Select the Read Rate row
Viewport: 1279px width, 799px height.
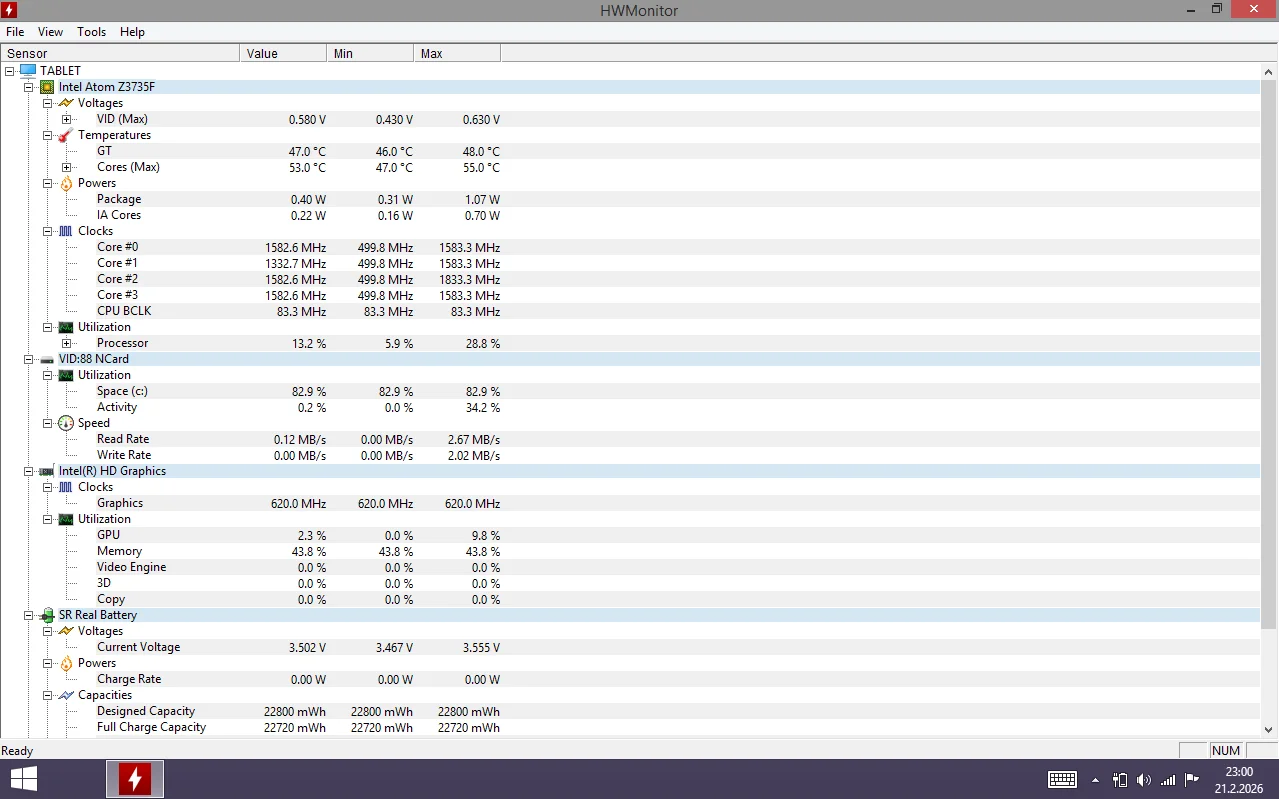[x=630, y=439]
